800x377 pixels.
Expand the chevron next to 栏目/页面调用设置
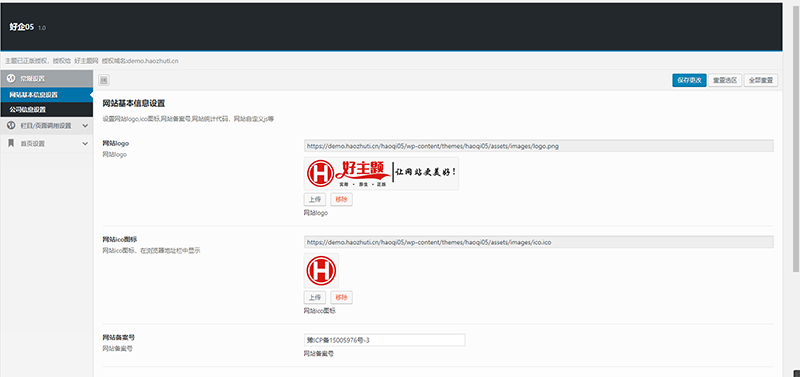(x=85, y=125)
